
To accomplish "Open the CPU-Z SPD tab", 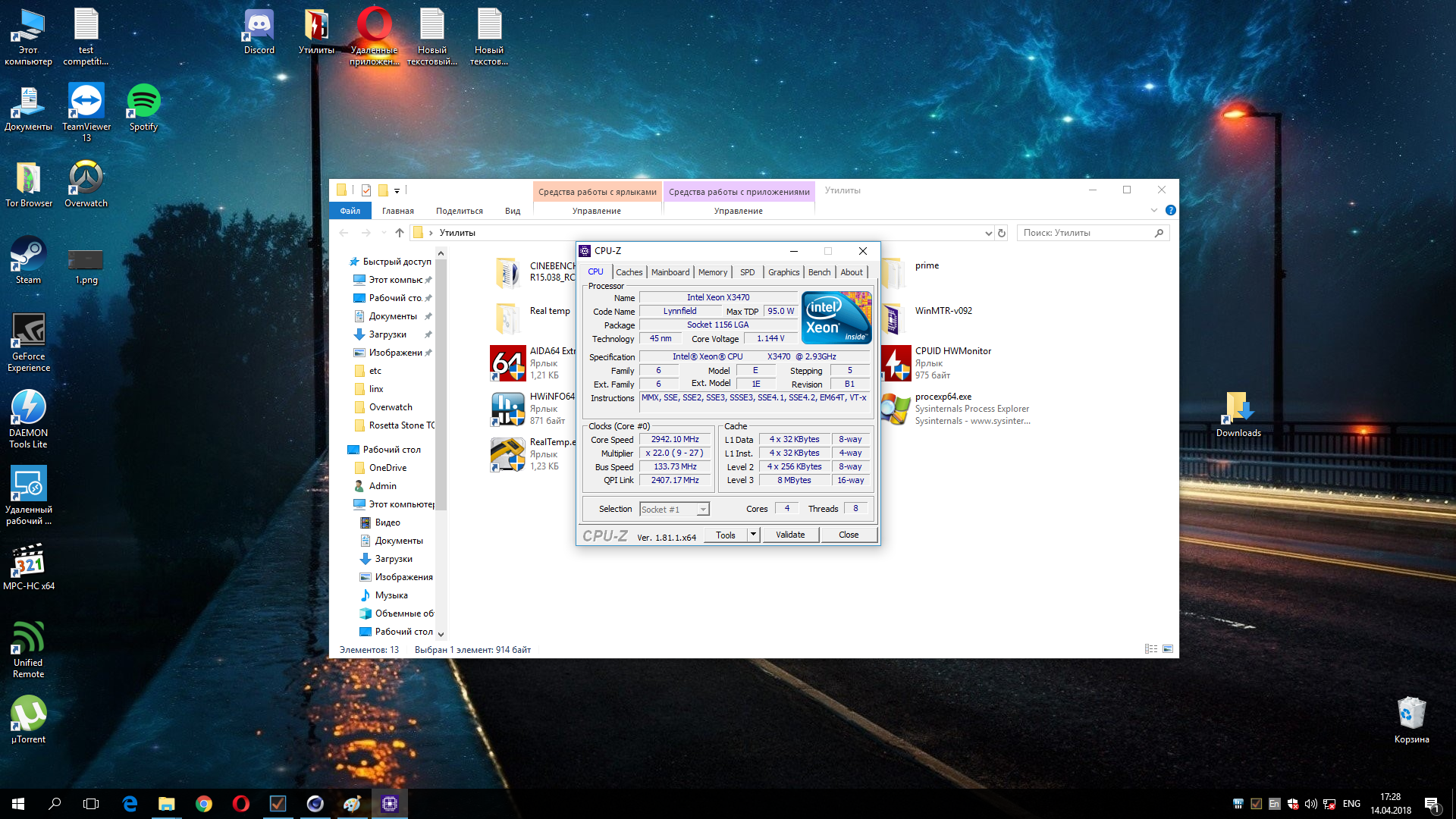I will click(x=748, y=272).
